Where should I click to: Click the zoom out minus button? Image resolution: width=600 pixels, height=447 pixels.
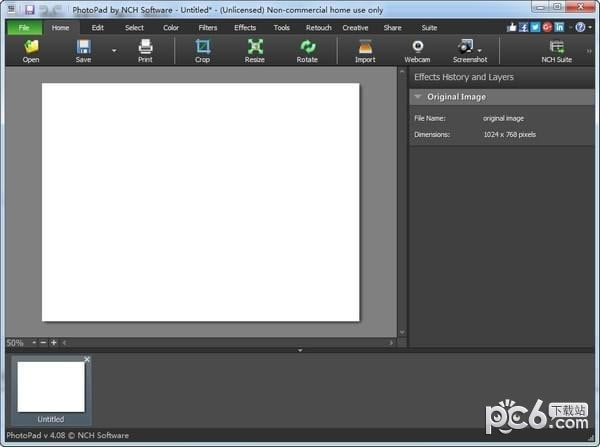coord(43,343)
